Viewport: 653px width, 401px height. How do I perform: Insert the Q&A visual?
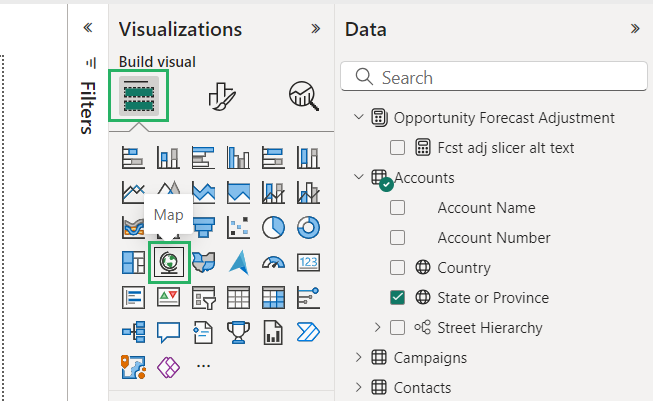[168, 331]
